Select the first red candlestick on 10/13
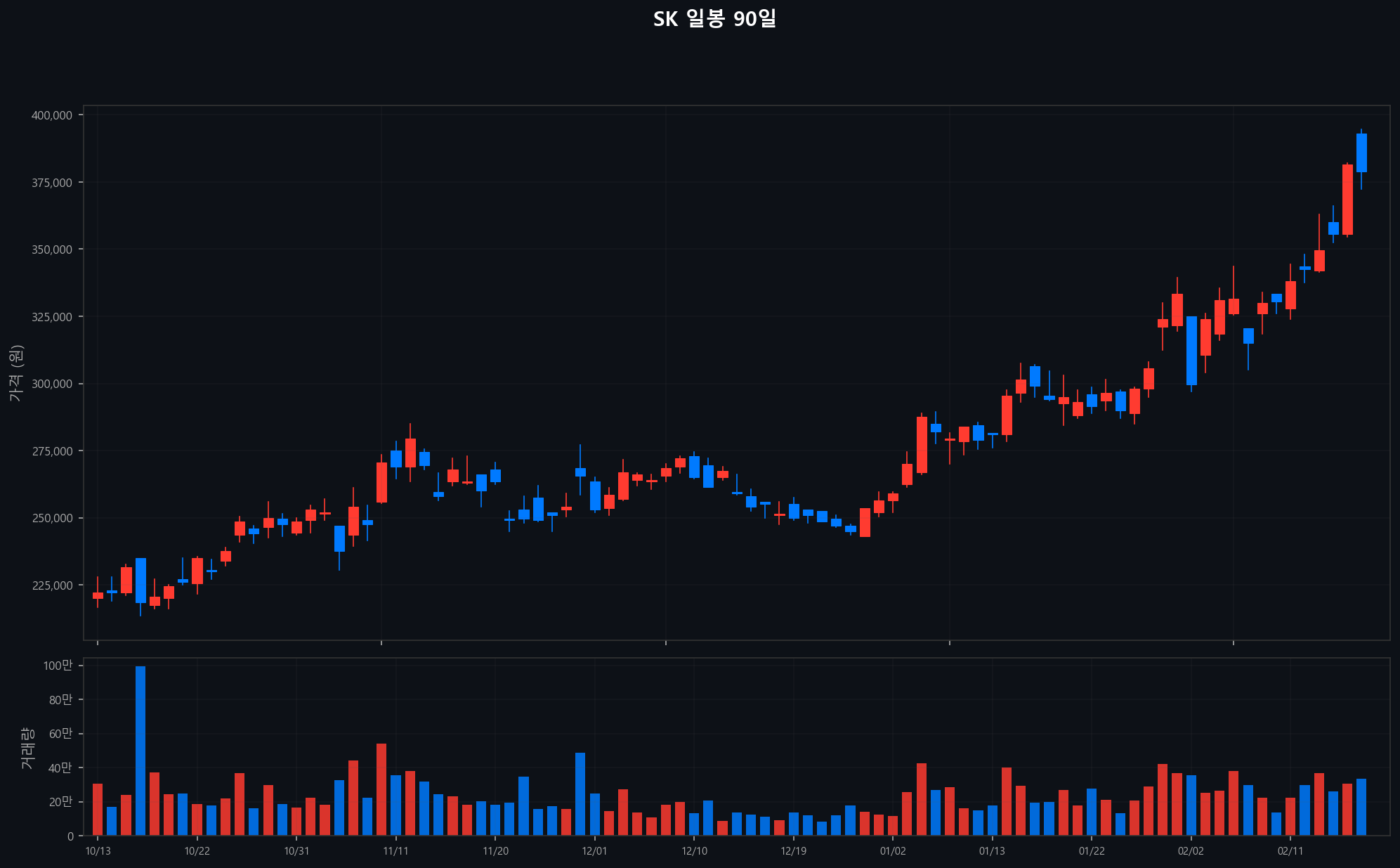The image size is (1400, 868). pyautogui.click(x=98, y=595)
